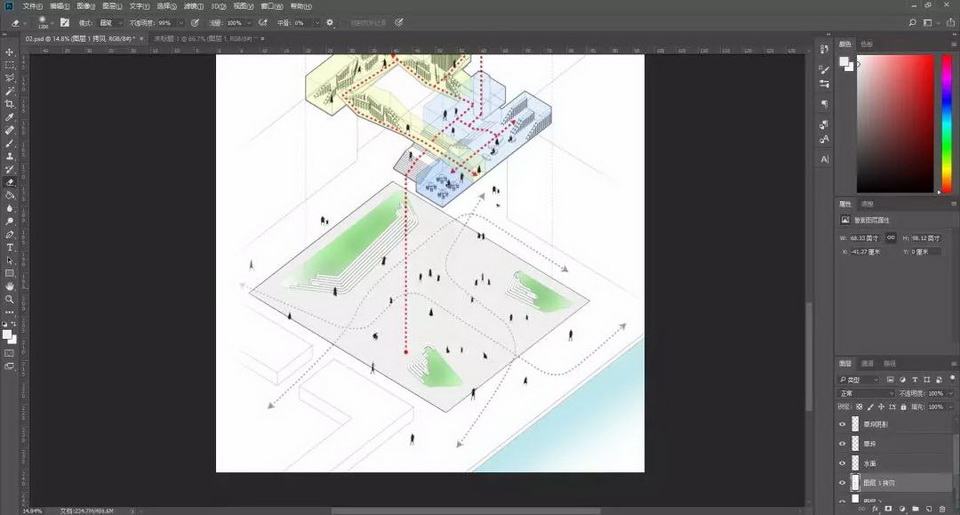Hide the 水面 layer
960x515 pixels.
click(842, 463)
